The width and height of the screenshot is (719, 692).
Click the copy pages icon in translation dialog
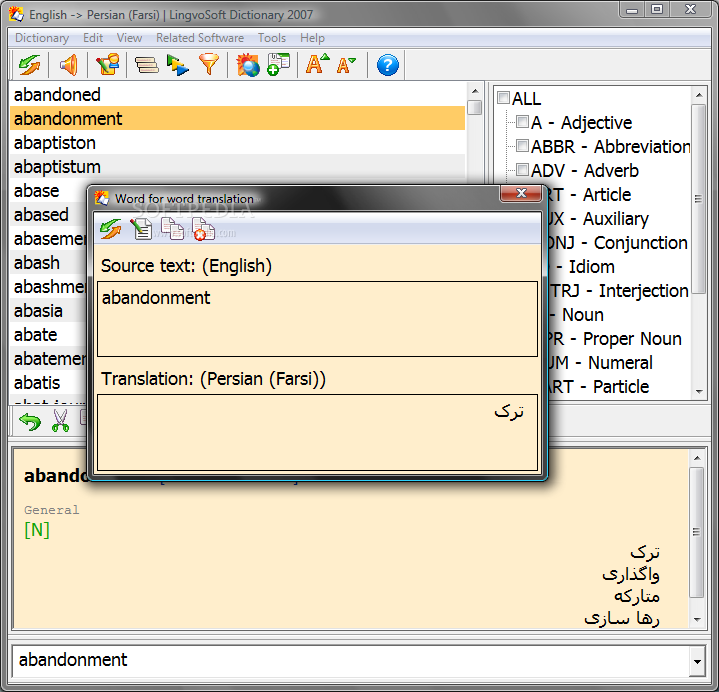[x=172, y=228]
